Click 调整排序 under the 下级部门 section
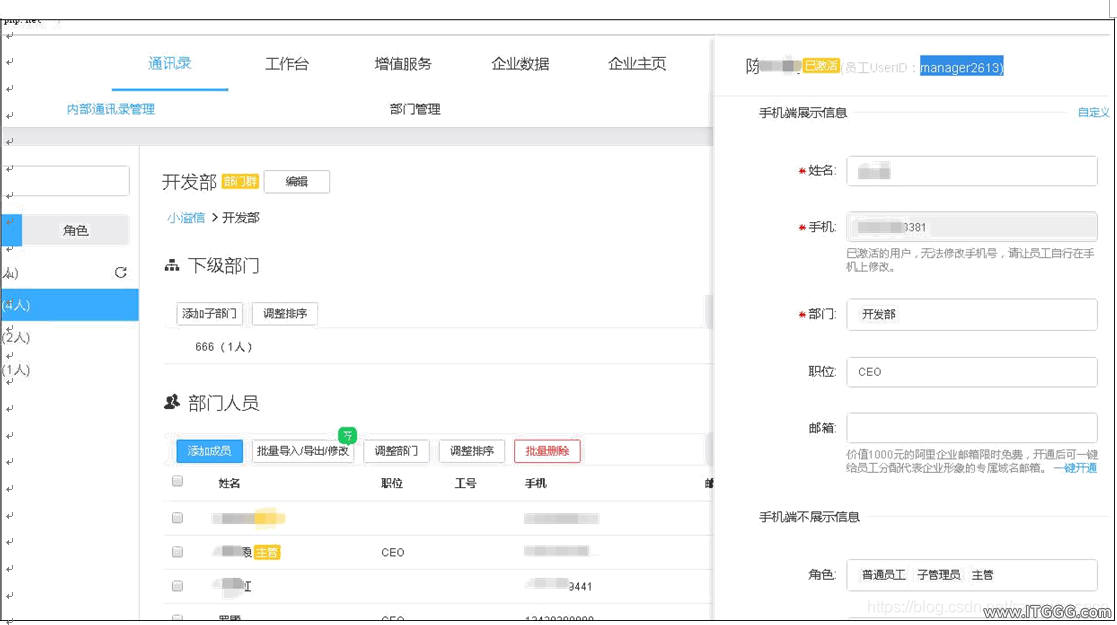The width and height of the screenshot is (1117, 625). (x=285, y=314)
